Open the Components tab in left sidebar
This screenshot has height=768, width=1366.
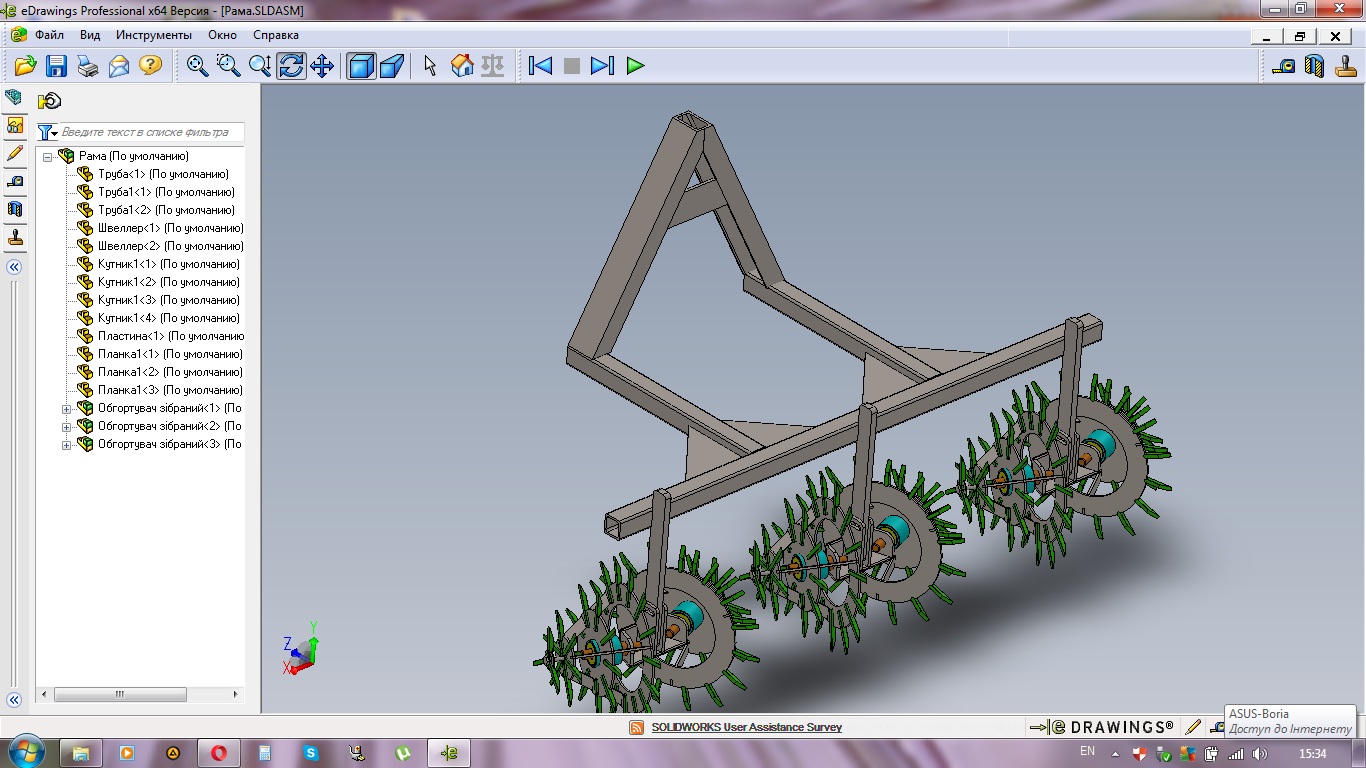(14, 97)
